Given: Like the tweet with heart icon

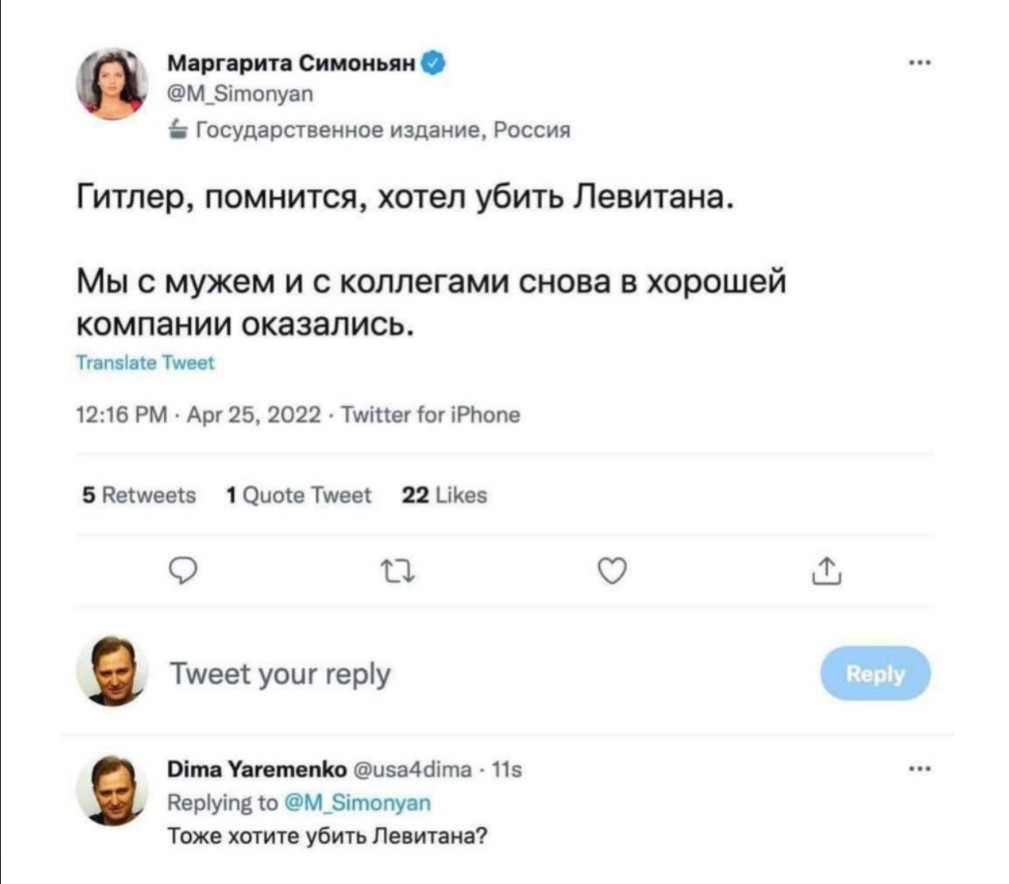Looking at the screenshot, I should click(x=612, y=571).
